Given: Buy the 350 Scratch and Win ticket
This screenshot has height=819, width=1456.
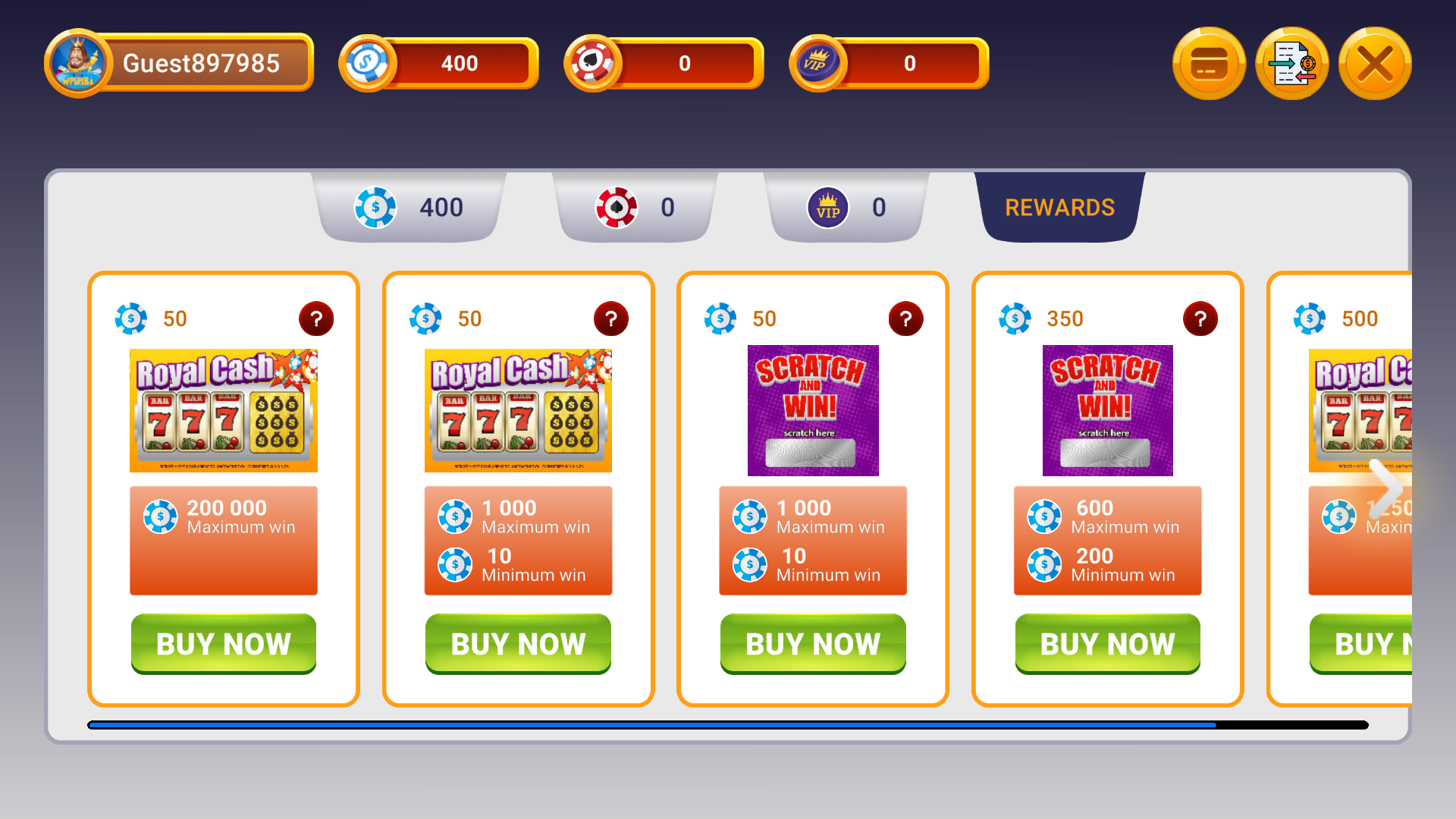Looking at the screenshot, I should (x=1108, y=644).
